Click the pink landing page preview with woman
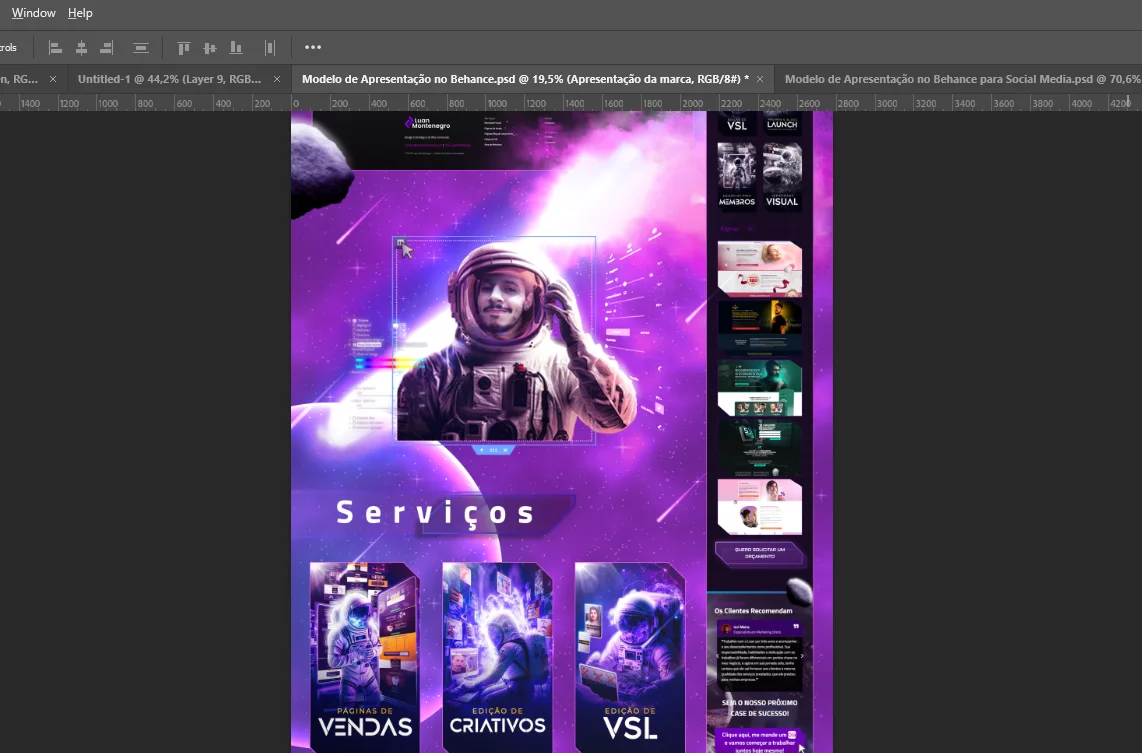The width and height of the screenshot is (1142, 753). point(760,269)
